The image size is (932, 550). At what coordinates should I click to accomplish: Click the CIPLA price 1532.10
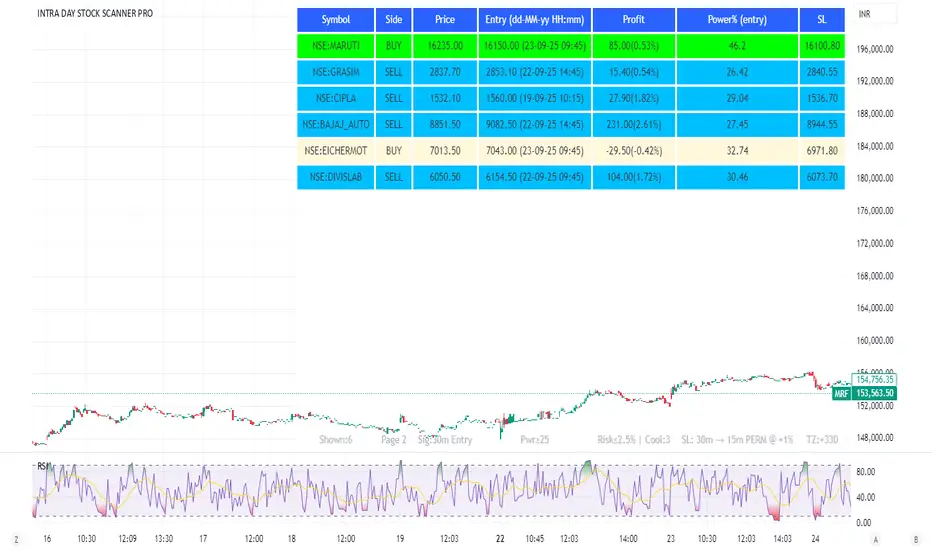point(445,98)
